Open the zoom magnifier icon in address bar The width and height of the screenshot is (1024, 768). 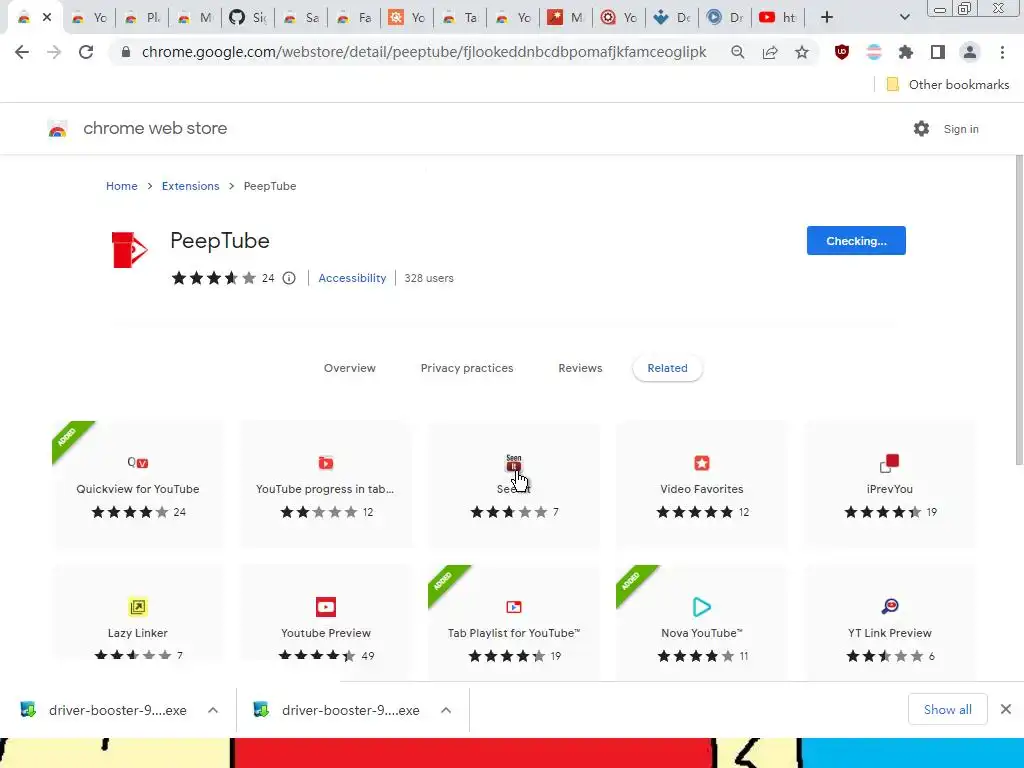(x=737, y=52)
